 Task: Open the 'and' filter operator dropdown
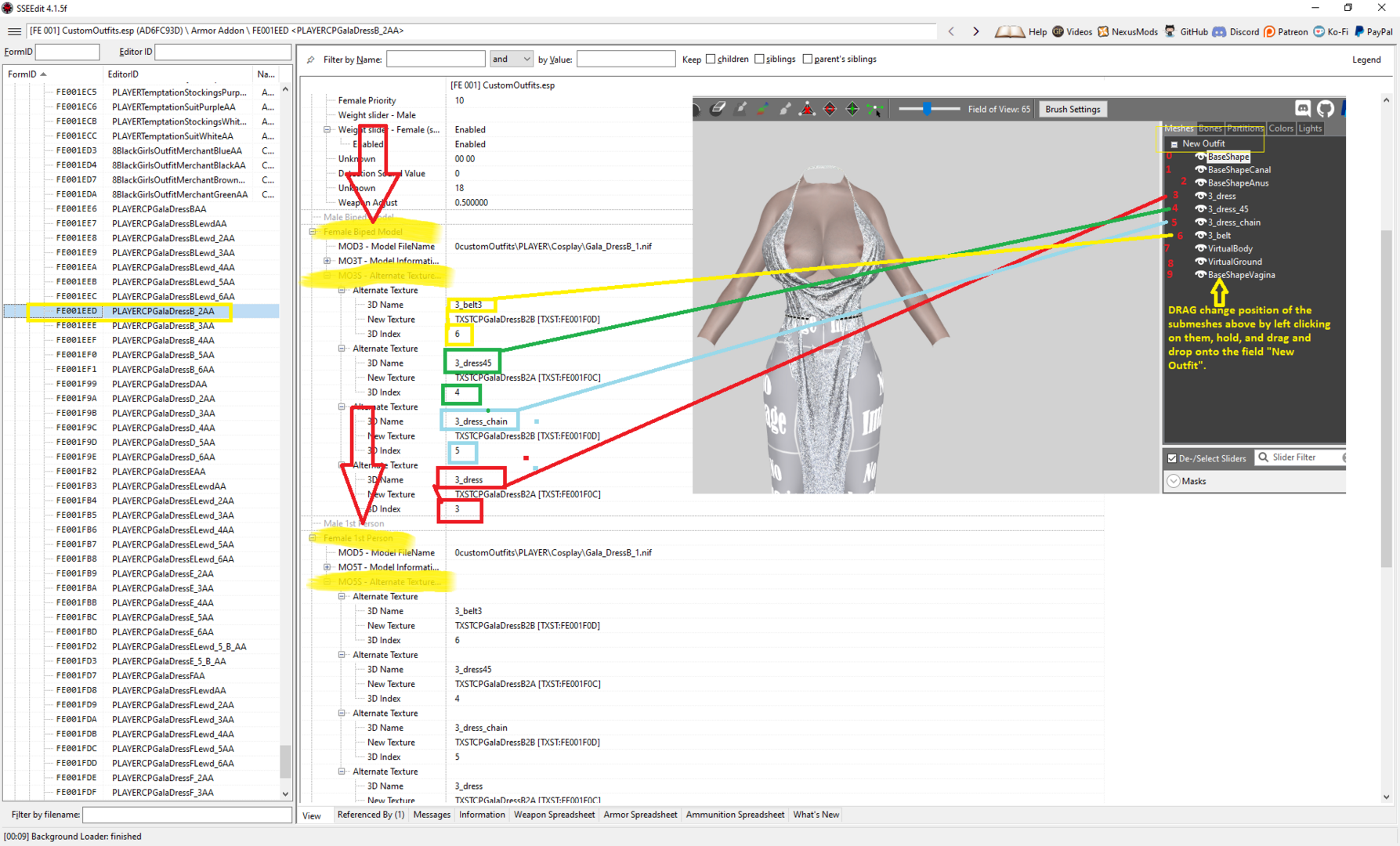[512, 59]
